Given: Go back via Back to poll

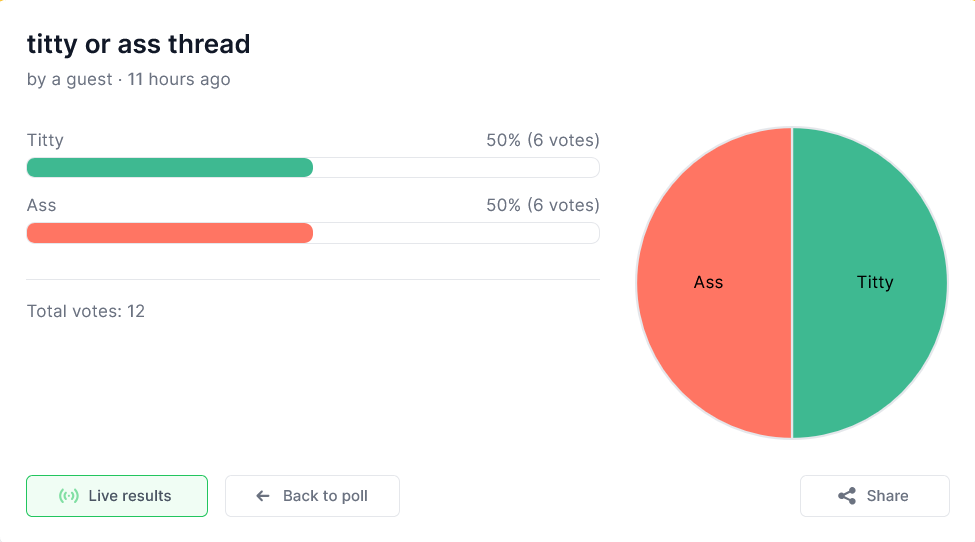Looking at the screenshot, I should 312,496.
